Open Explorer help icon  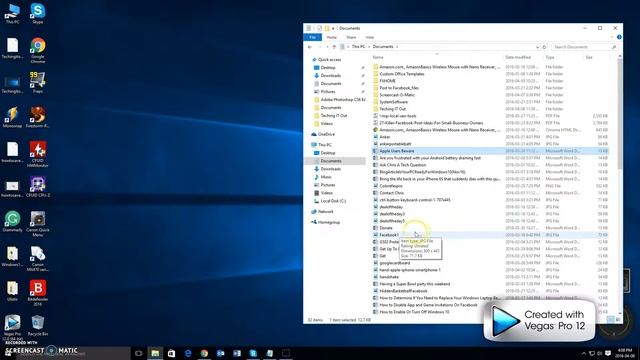coord(619,37)
